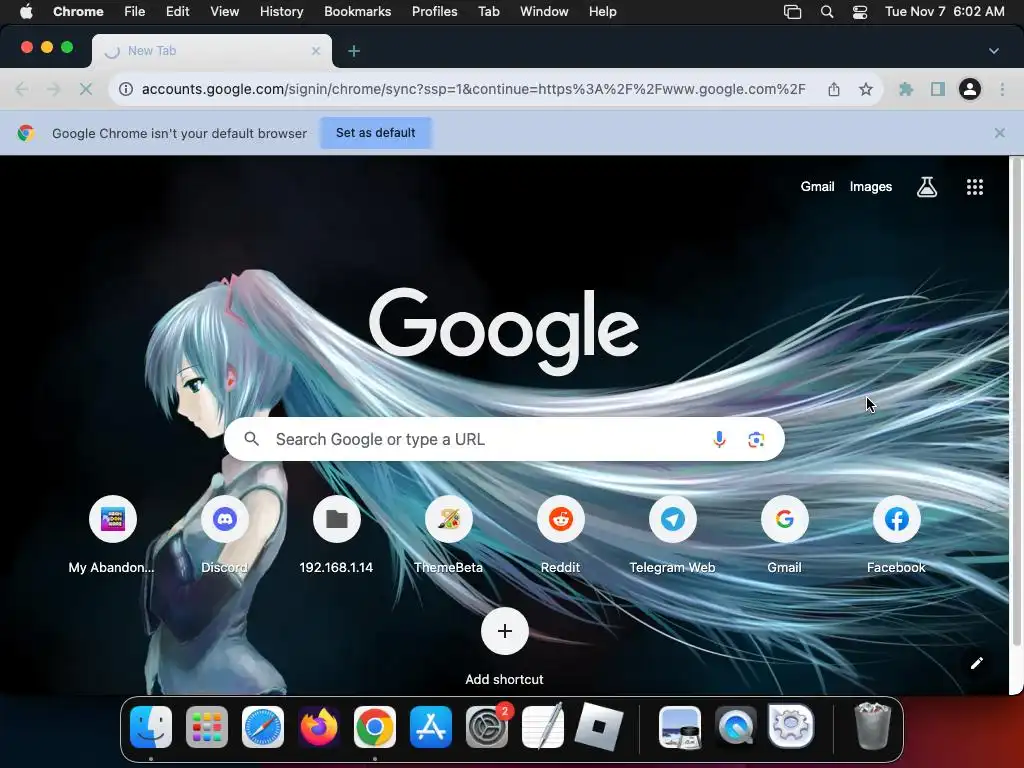
Task: Open Control Center in the menu bar
Action: pyautogui.click(x=860, y=12)
